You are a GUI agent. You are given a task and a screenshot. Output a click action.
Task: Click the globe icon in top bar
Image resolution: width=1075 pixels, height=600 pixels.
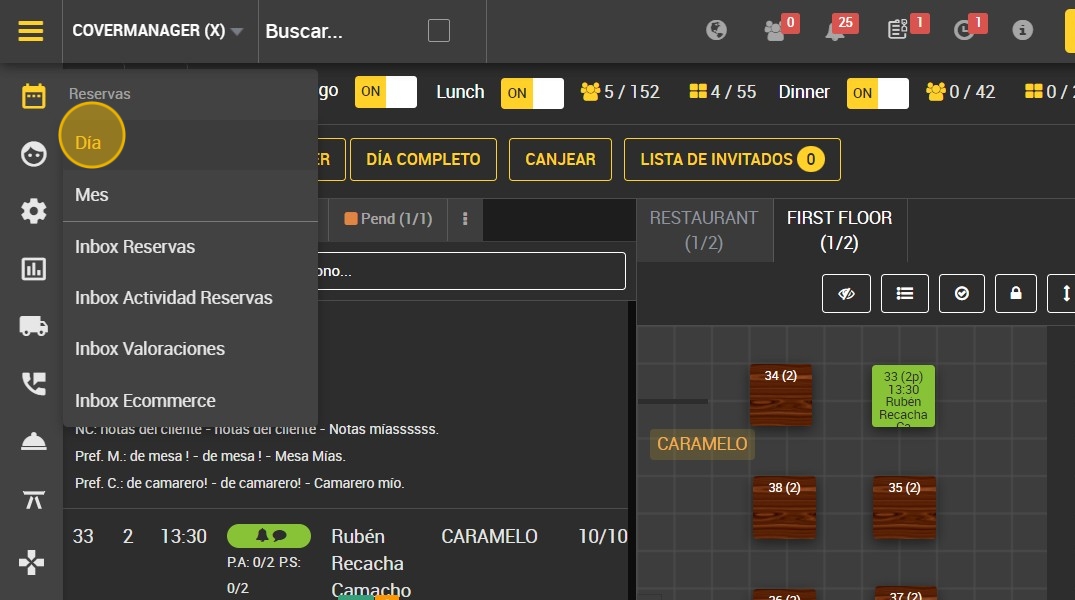pos(716,30)
